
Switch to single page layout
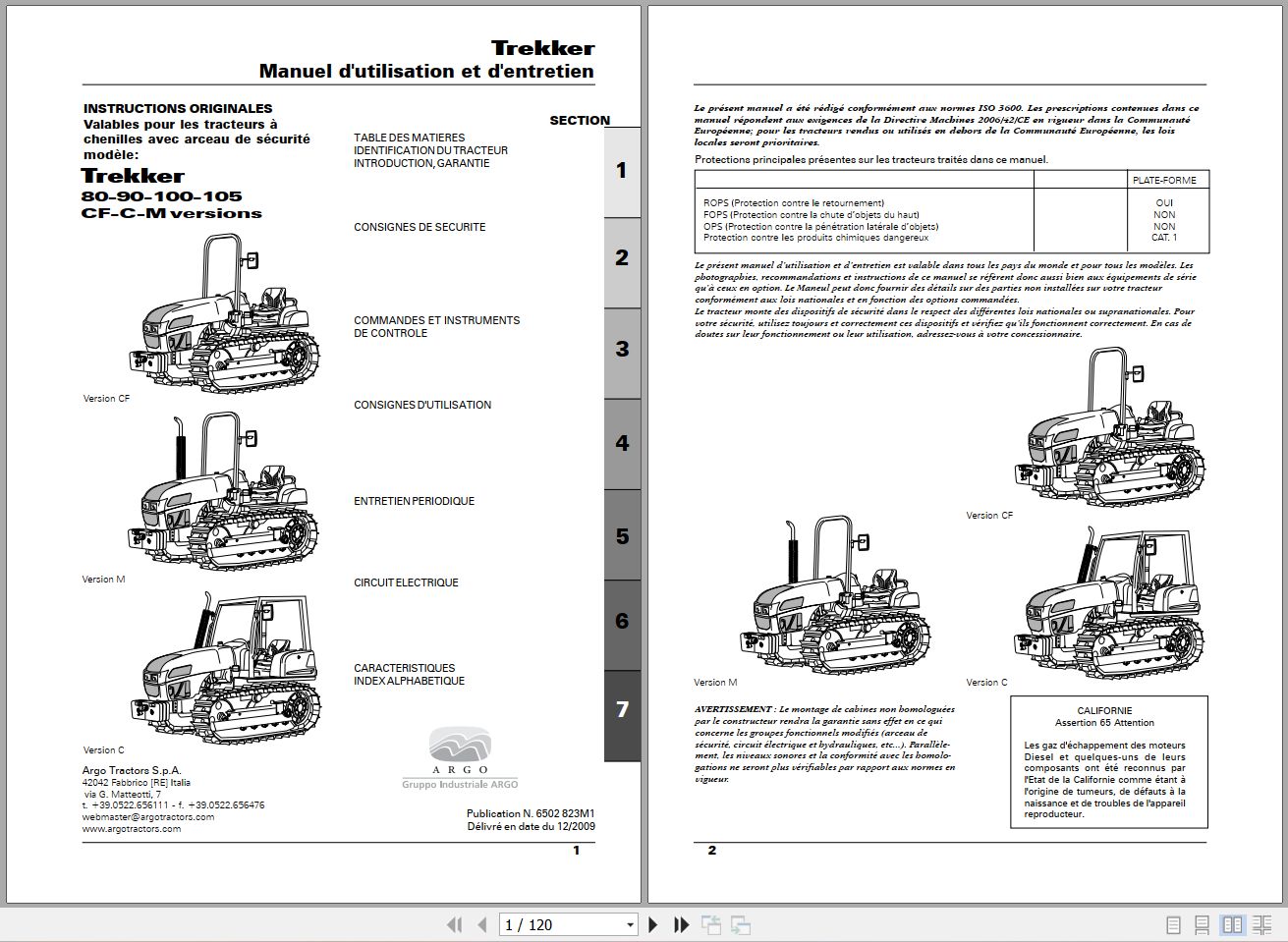click(x=1171, y=924)
